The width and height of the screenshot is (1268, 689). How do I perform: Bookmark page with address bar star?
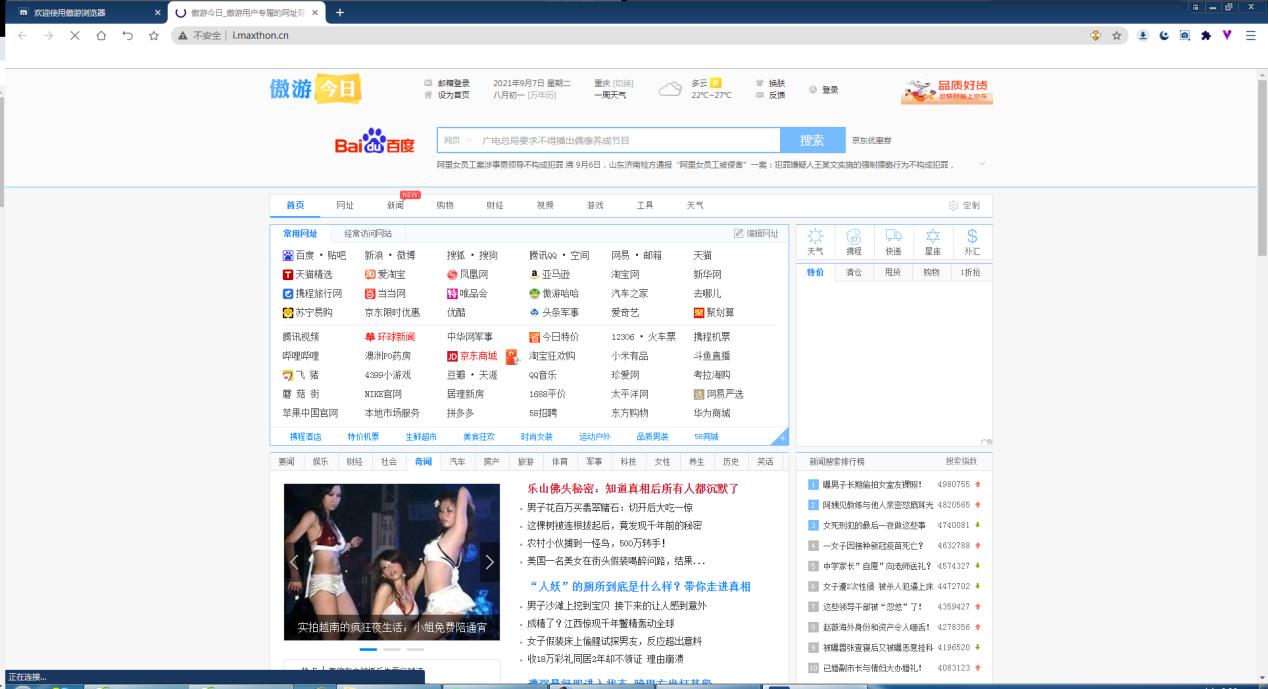[x=1116, y=35]
